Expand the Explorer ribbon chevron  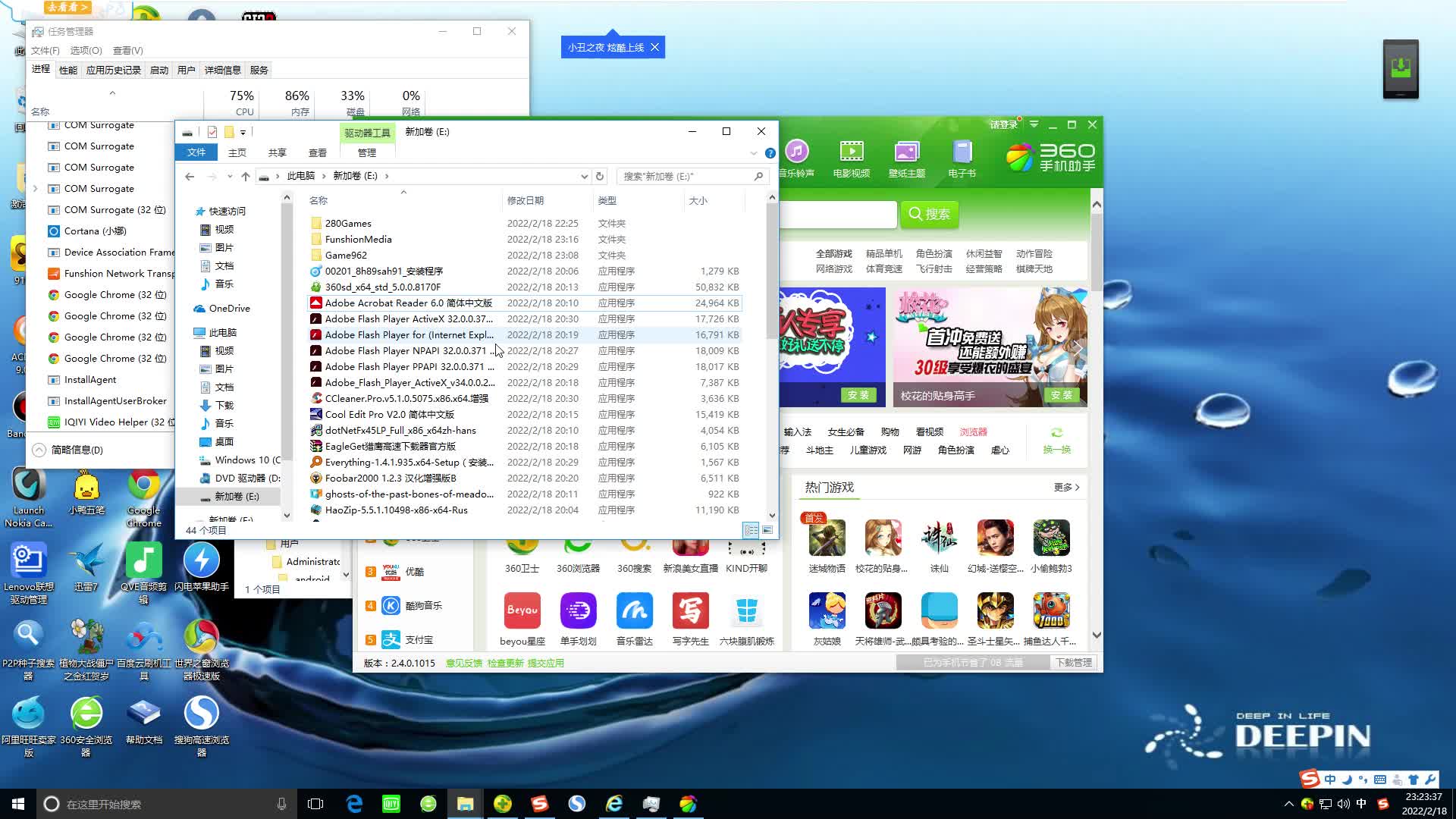(x=753, y=153)
